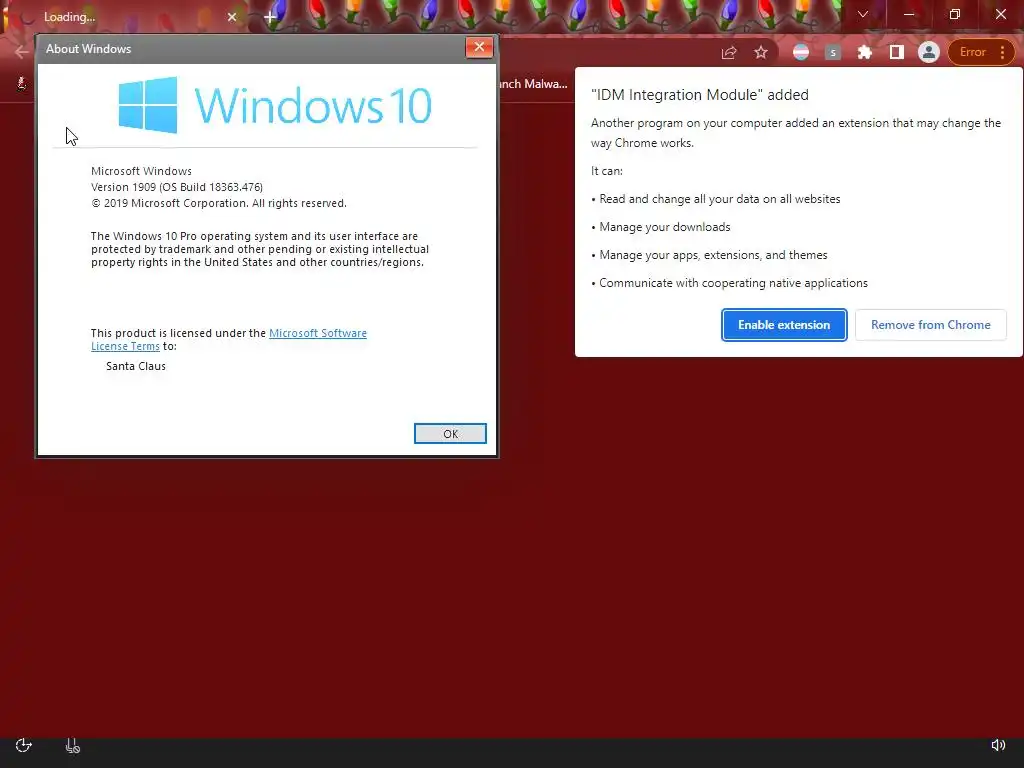The image size is (1024, 768).
Task: Close the Loading... tab
Action: tap(232, 17)
